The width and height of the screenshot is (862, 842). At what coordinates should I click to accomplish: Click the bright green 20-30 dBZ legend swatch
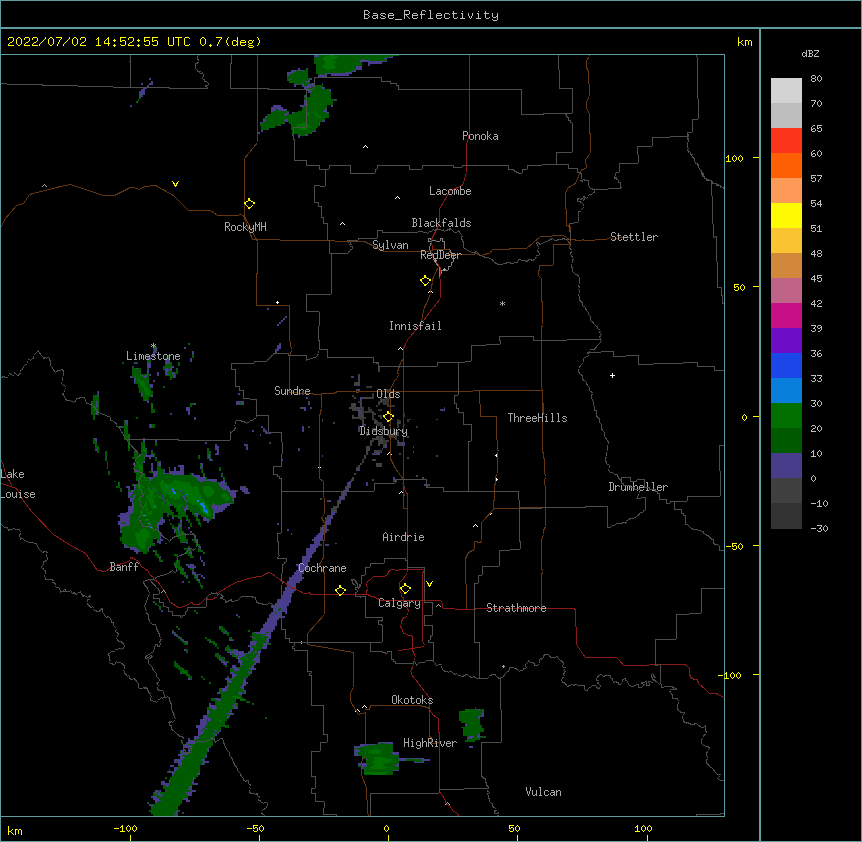pos(786,416)
